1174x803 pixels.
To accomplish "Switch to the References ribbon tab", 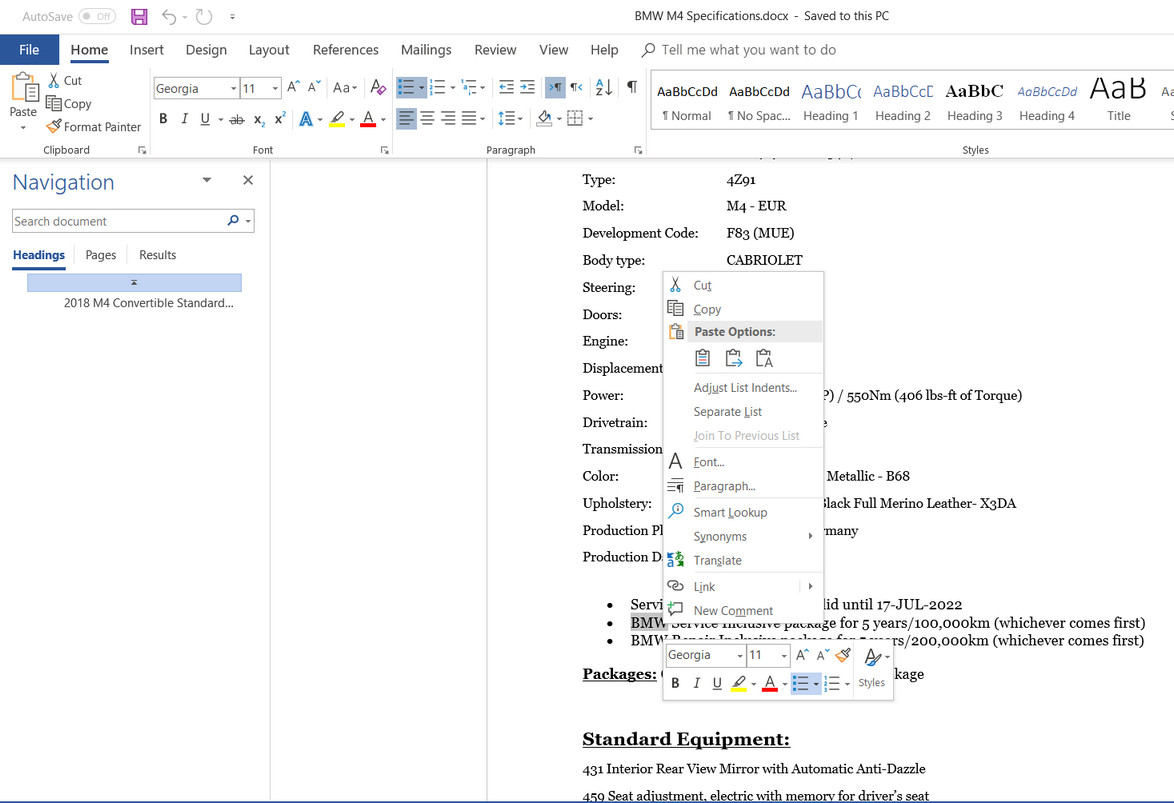I will point(345,49).
